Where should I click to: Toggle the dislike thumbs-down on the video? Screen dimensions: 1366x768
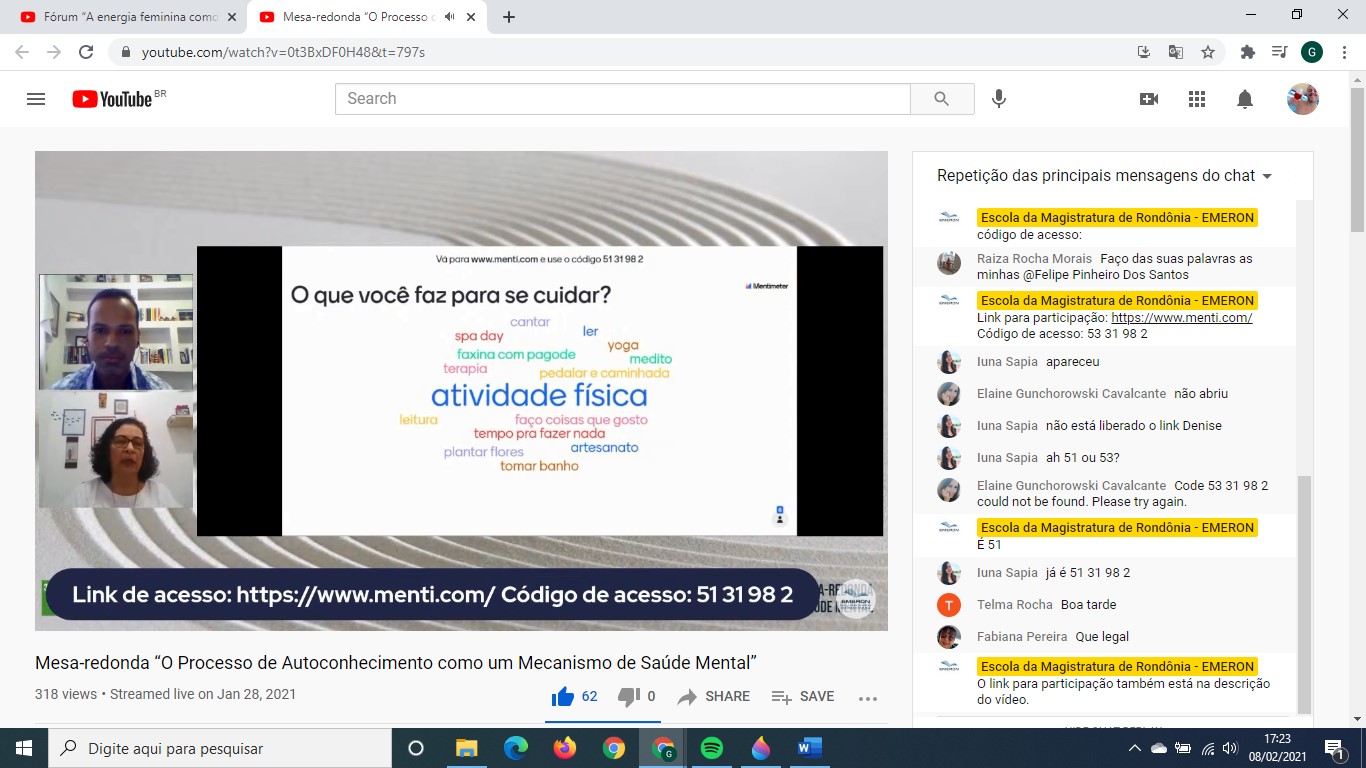(x=628, y=696)
